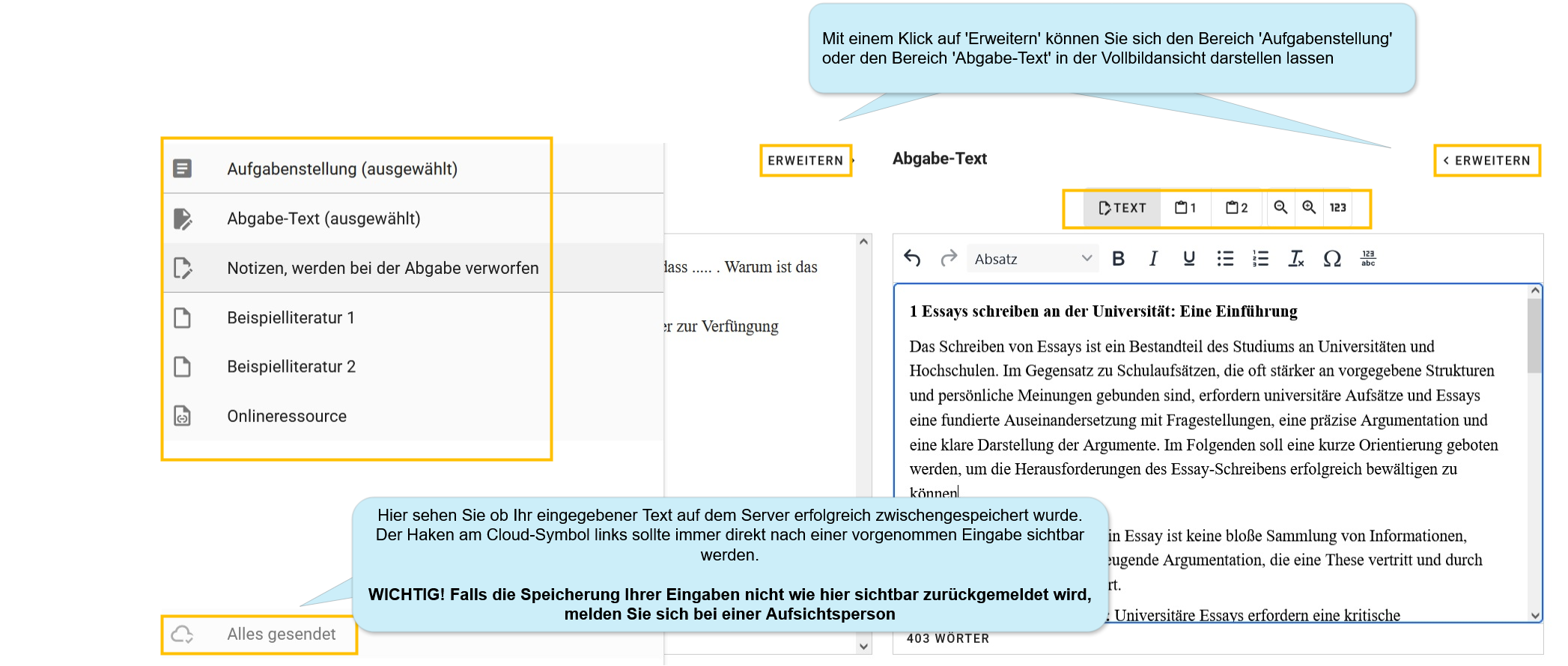Screen dimensions: 1568x666
Task: Switch to notes clipboard 1
Action: pos(1185,208)
